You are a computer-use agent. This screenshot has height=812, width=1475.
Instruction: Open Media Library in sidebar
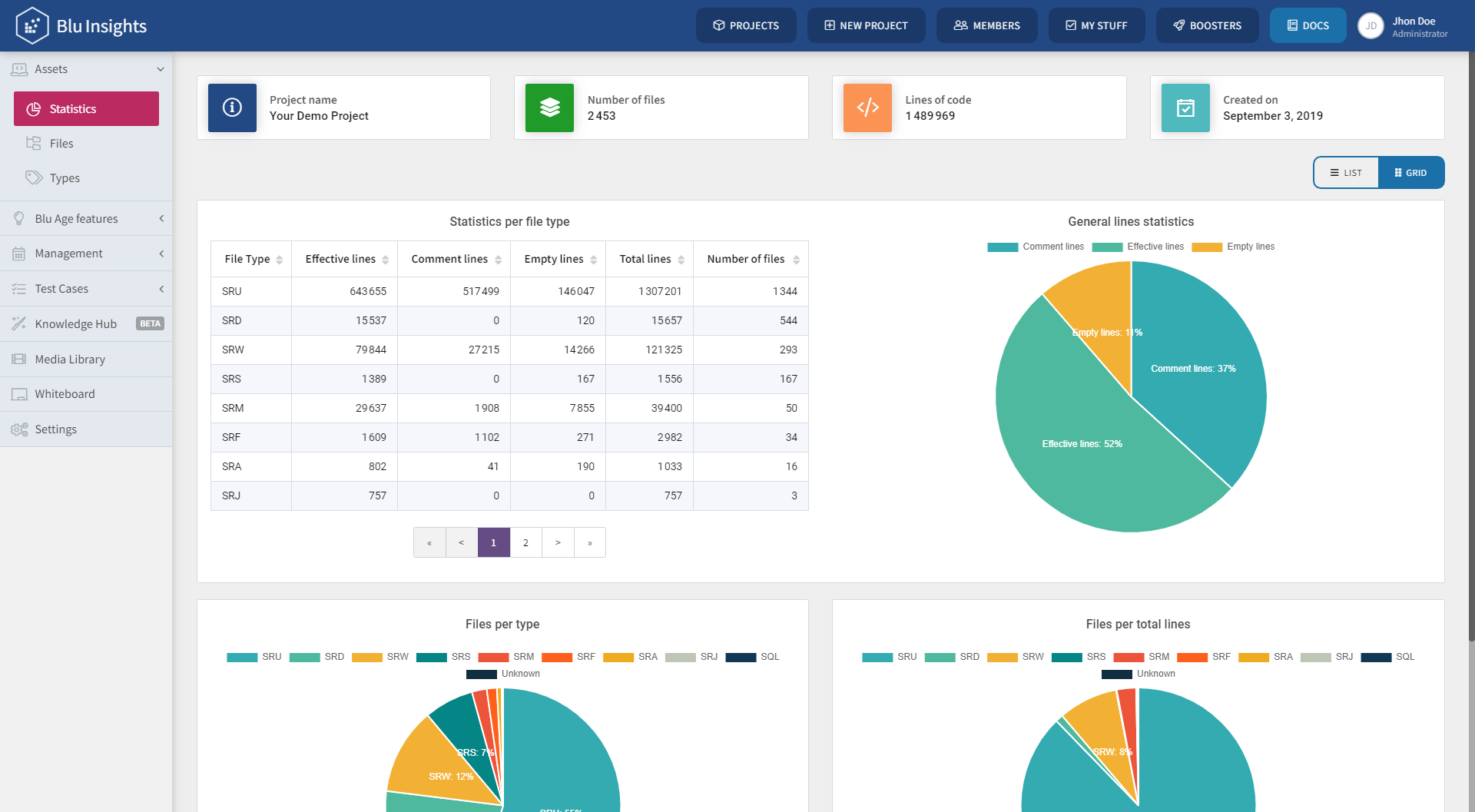[86, 359]
